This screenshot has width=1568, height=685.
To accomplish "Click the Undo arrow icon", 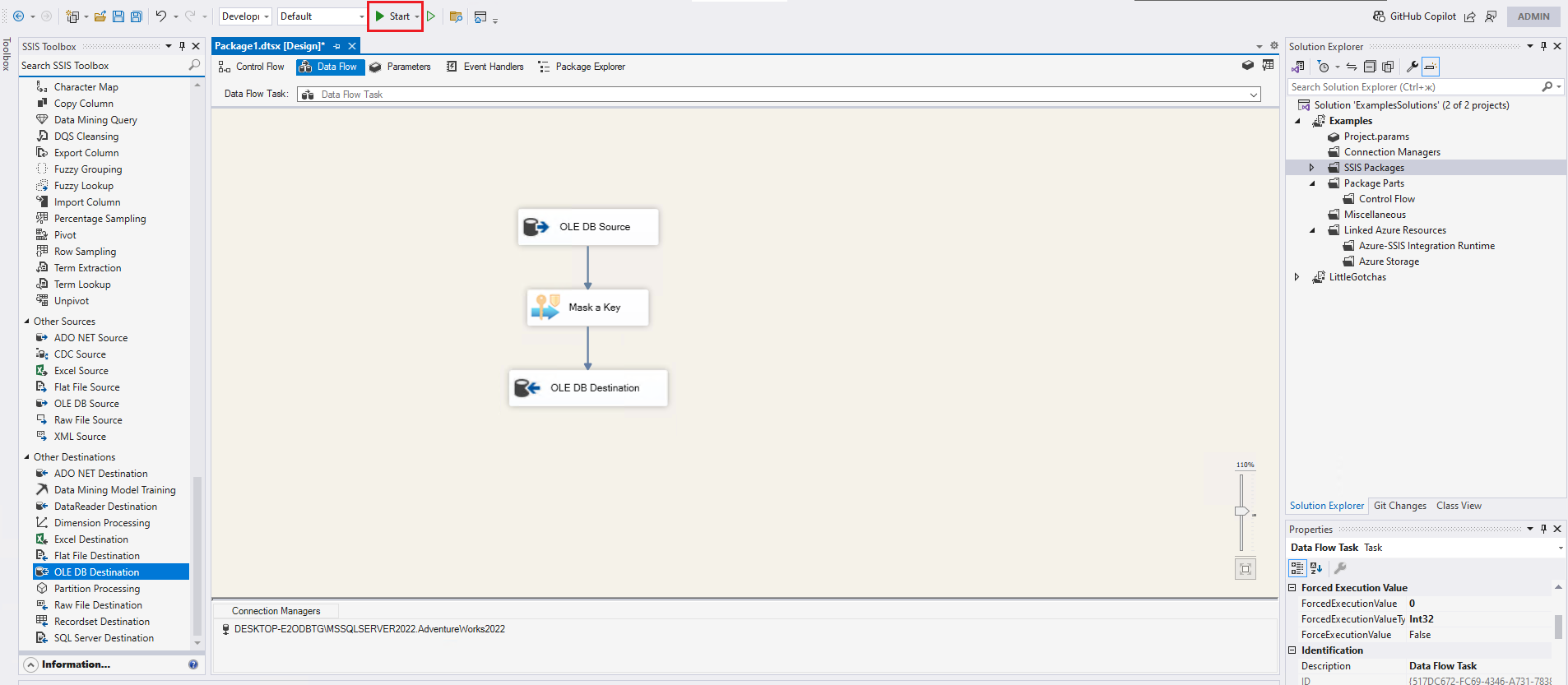I will pos(161,16).
